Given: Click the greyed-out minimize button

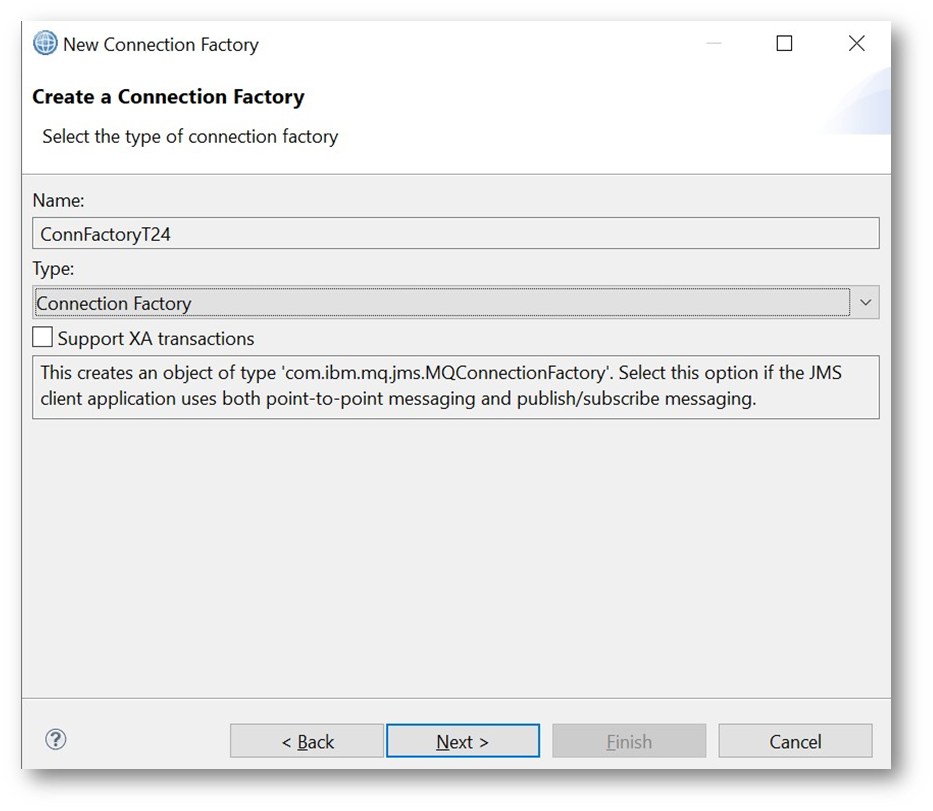Looking at the screenshot, I should click(712, 44).
